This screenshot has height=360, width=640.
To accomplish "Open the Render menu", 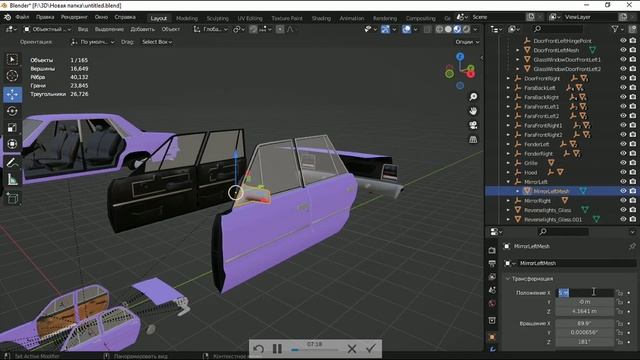I will pyautogui.click(x=74, y=17).
